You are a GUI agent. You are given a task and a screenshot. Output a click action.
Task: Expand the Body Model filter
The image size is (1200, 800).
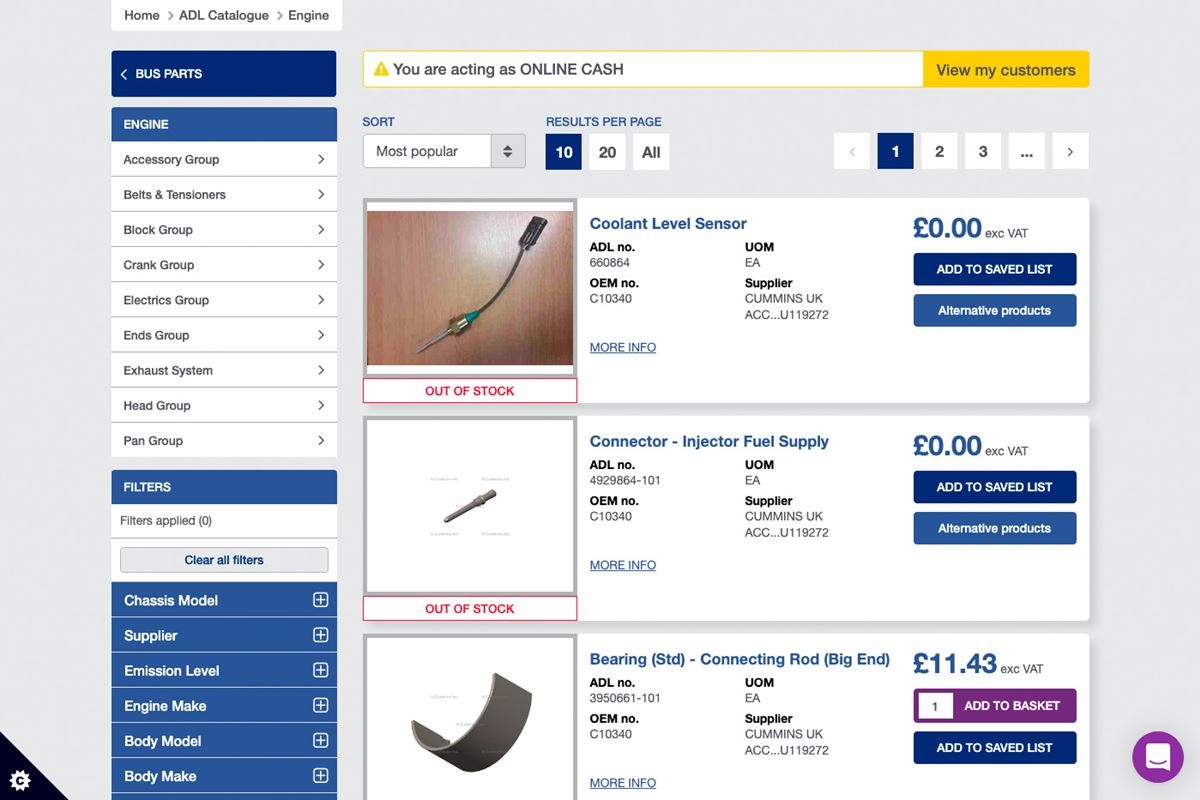point(320,741)
